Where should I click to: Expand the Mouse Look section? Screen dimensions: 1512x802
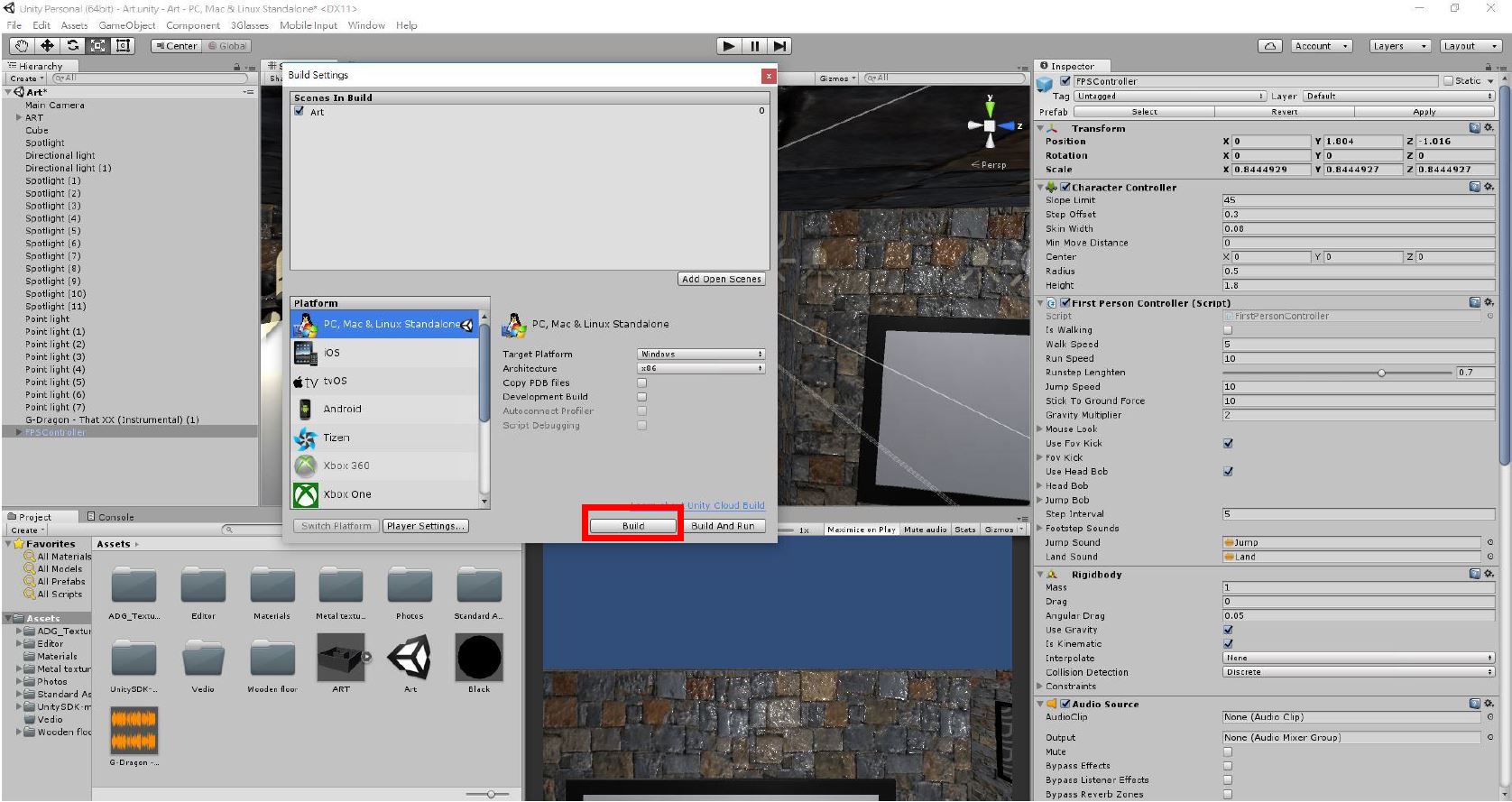tap(1039, 429)
